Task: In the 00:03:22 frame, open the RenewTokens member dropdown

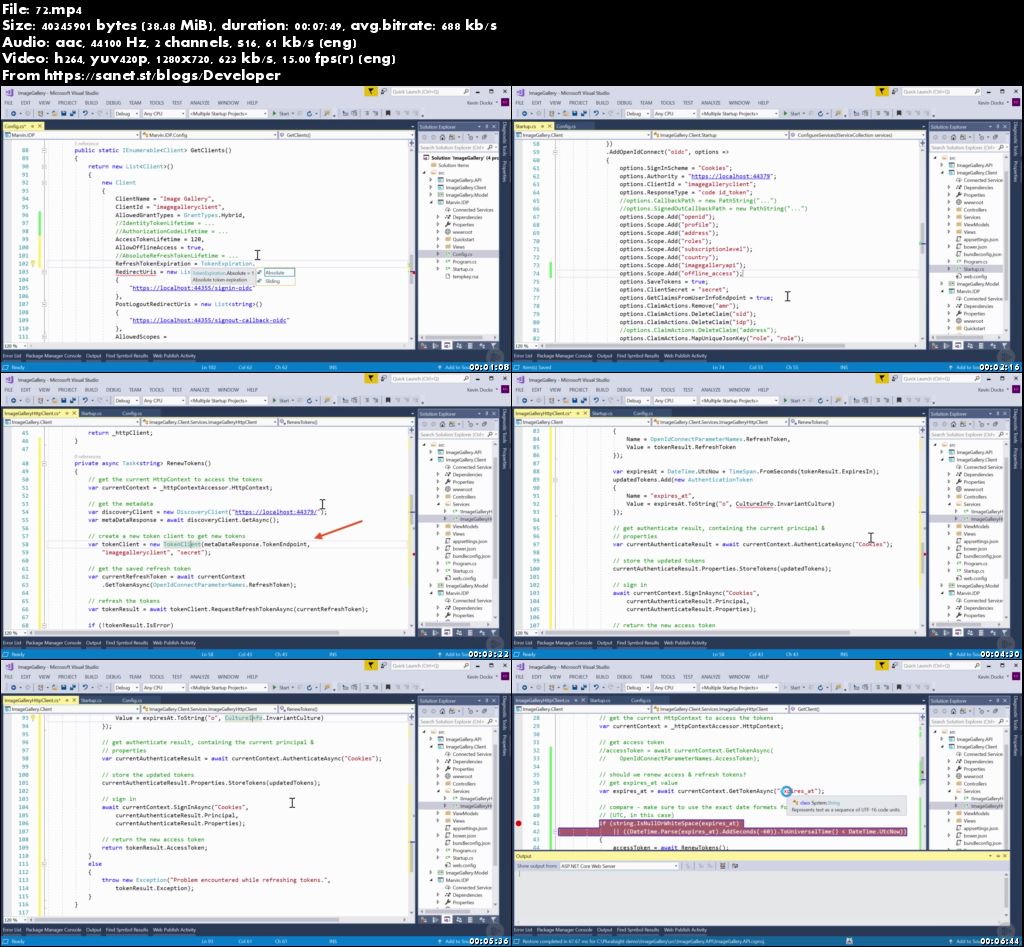Action: pyautogui.click(x=346, y=422)
